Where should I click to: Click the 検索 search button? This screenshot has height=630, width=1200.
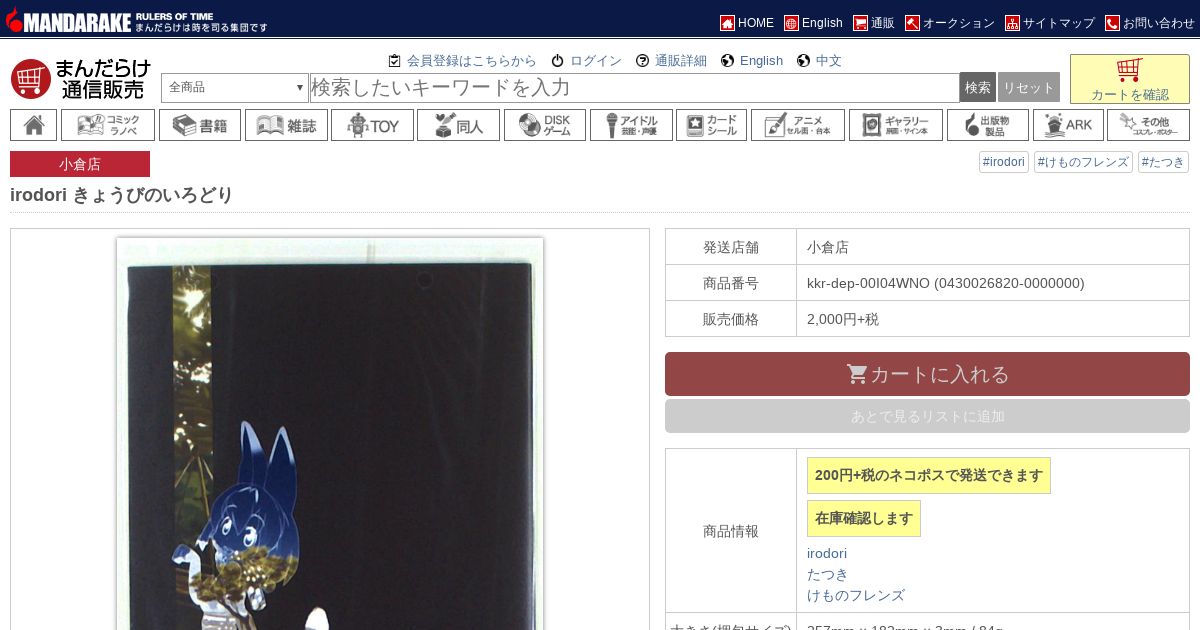tap(978, 87)
